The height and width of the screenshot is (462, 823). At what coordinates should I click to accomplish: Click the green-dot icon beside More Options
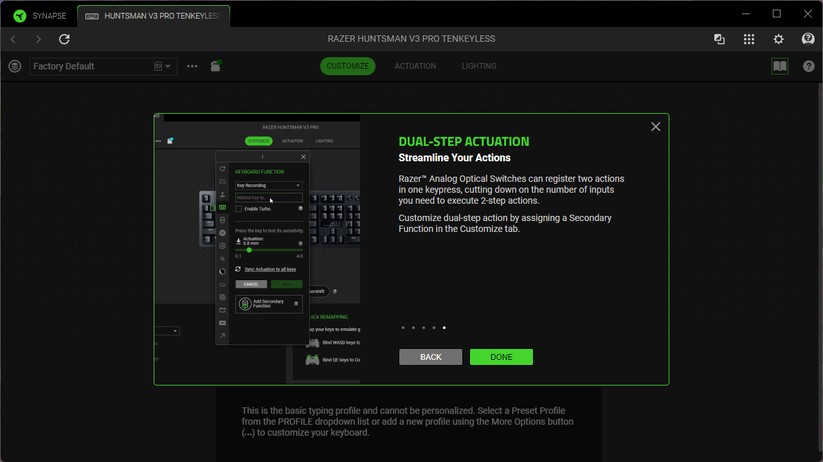click(x=216, y=66)
